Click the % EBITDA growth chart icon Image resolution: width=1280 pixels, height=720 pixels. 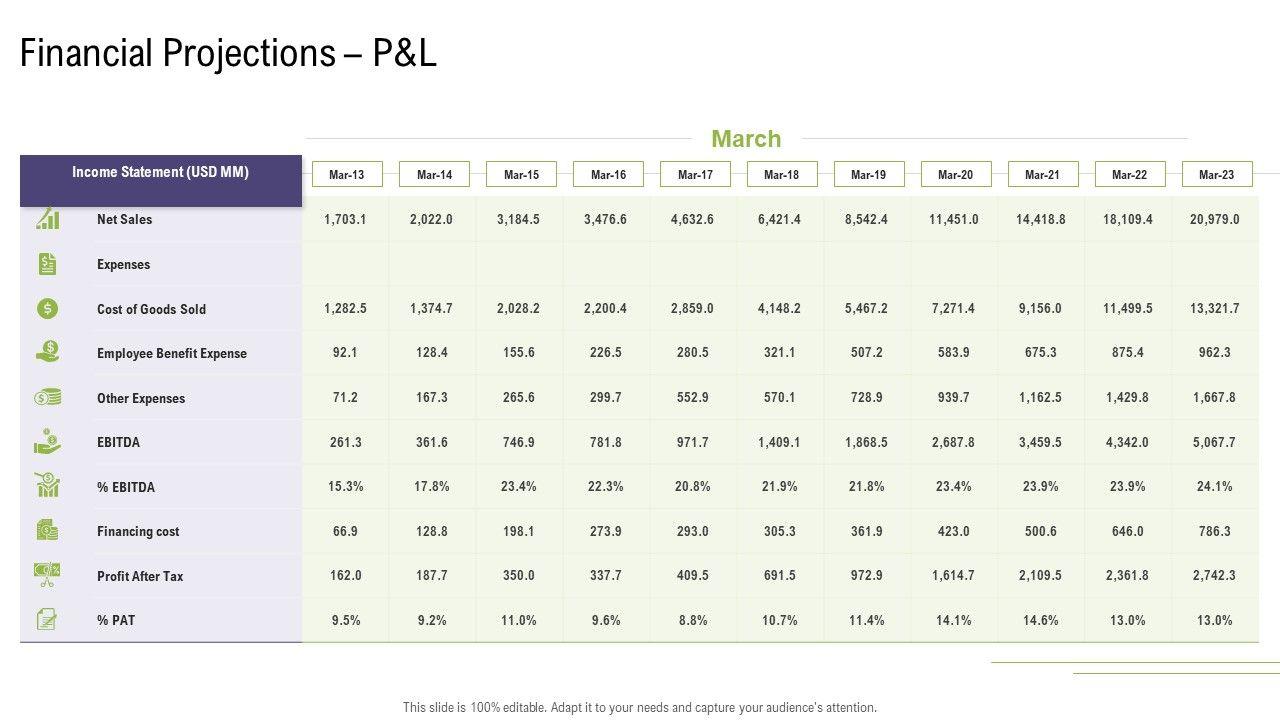tap(48, 486)
